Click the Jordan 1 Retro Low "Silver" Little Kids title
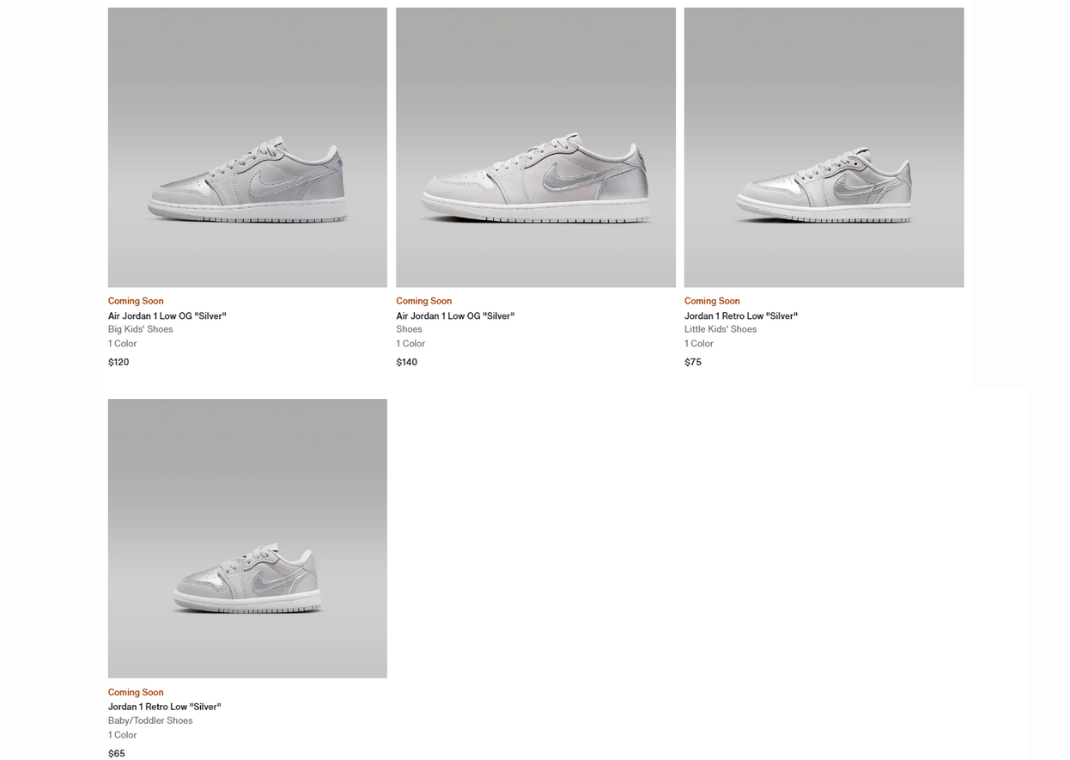Viewport: 1070px width, 760px height. pyautogui.click(x=741, y=316)
